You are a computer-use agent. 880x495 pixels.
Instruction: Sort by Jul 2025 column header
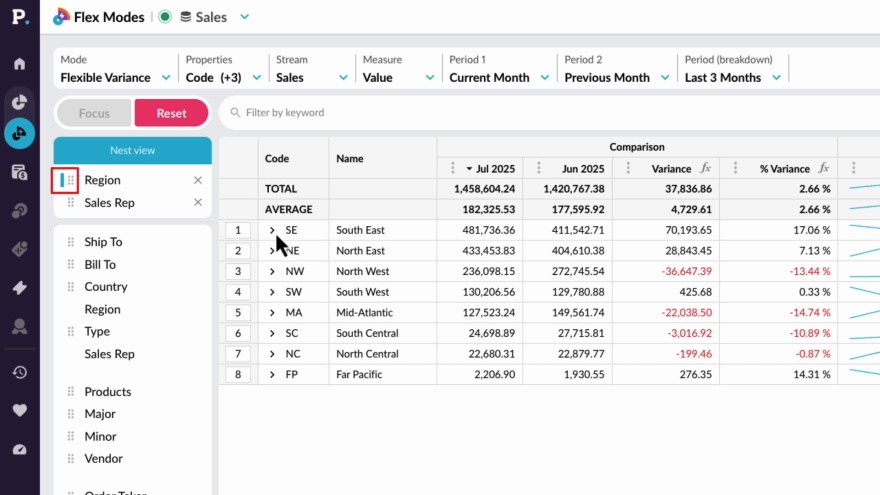[x=495, y=168]
